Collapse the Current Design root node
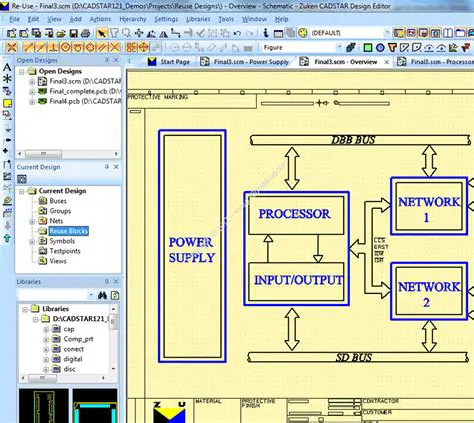474x423 pixels. [22, 191]
